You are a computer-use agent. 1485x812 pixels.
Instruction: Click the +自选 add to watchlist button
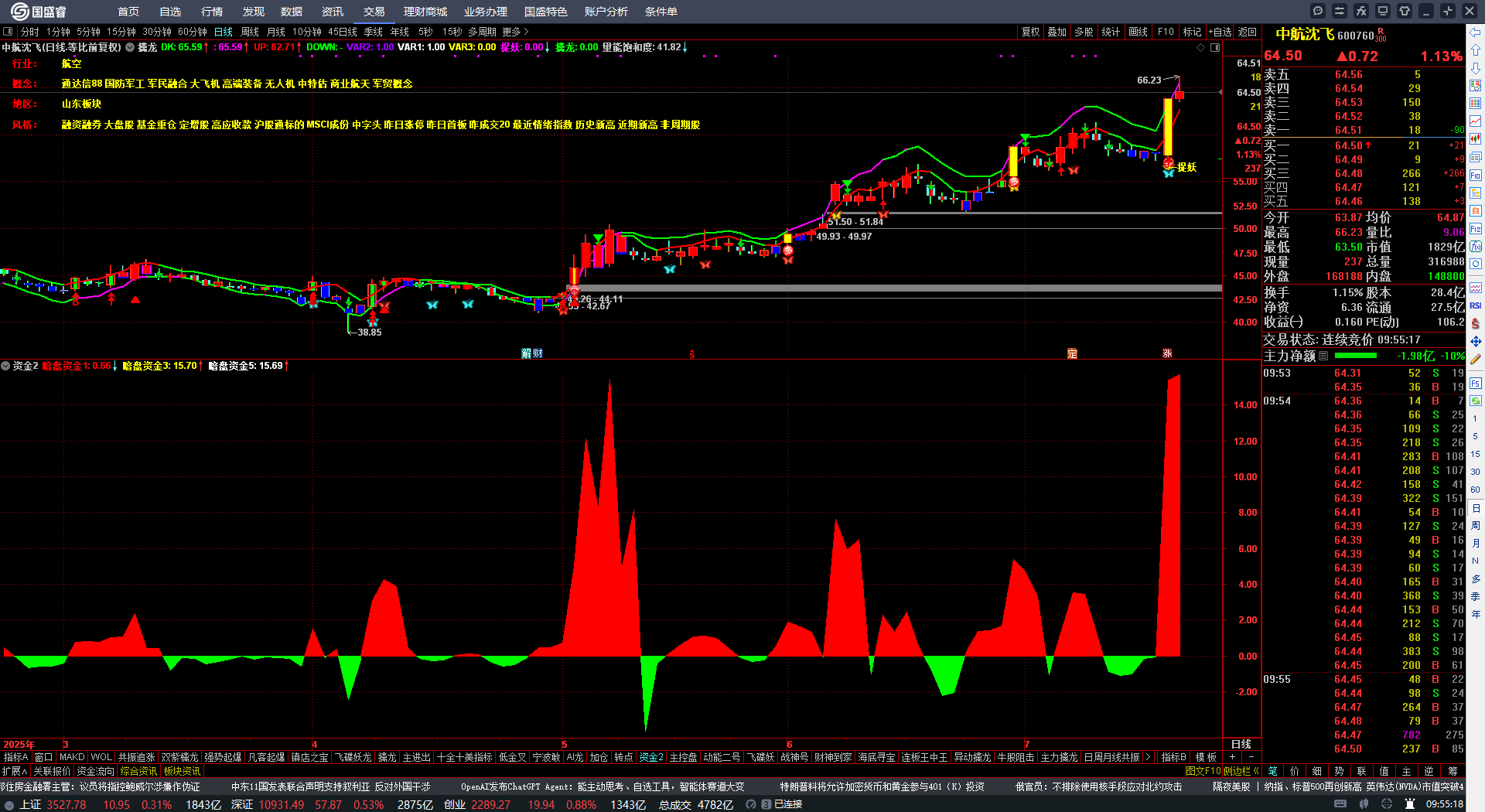[1220, 32]
